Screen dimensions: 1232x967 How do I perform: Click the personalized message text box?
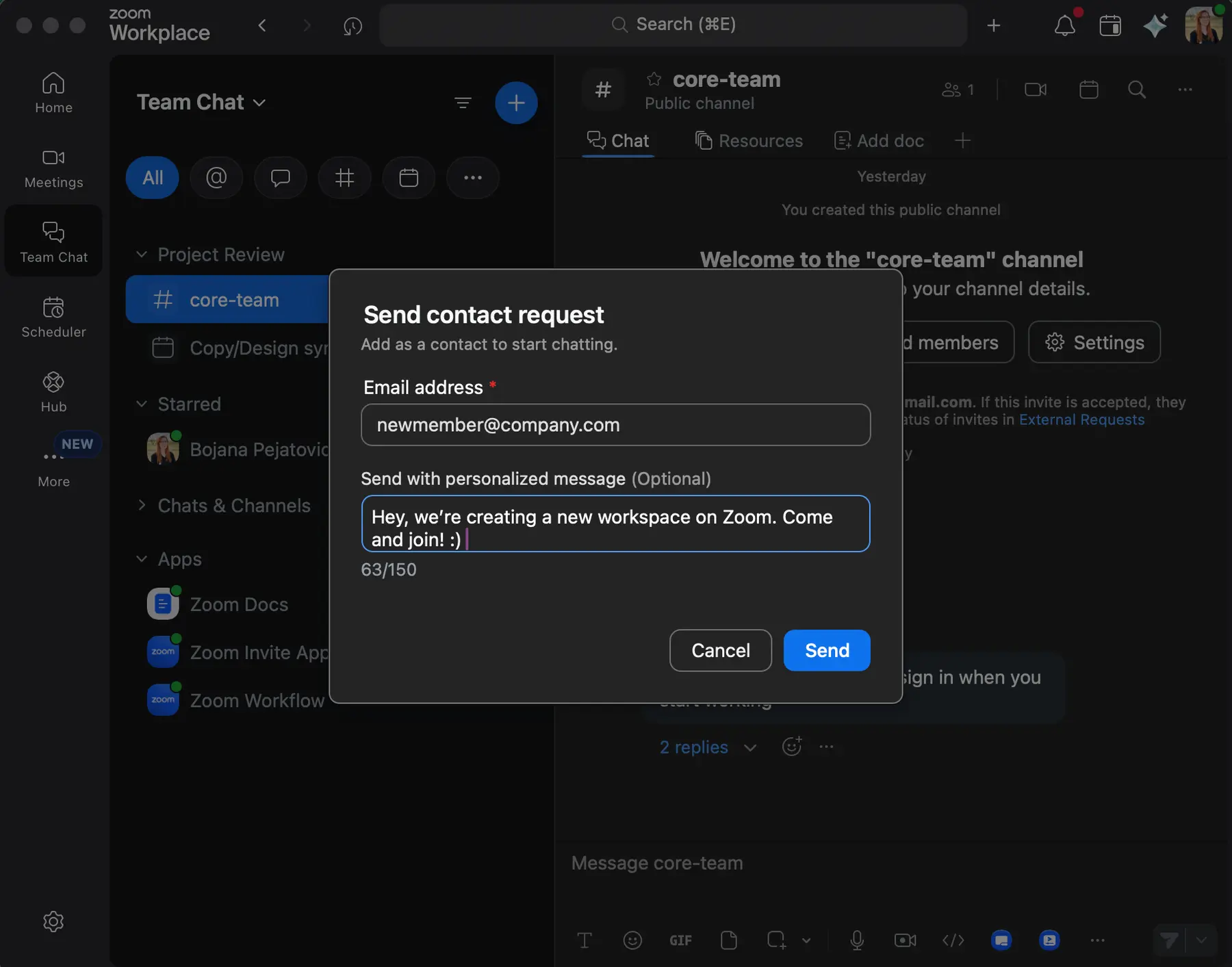point(615,524)
